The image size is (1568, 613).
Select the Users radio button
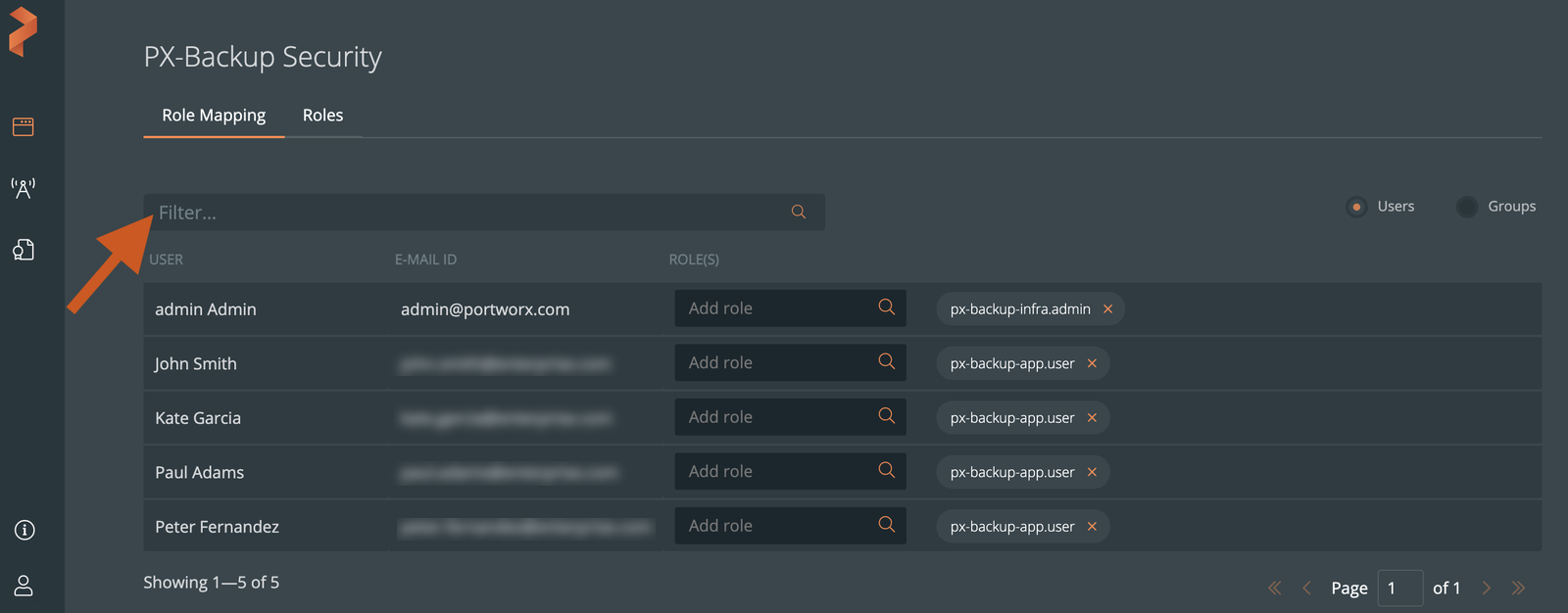pos(1356,207)
